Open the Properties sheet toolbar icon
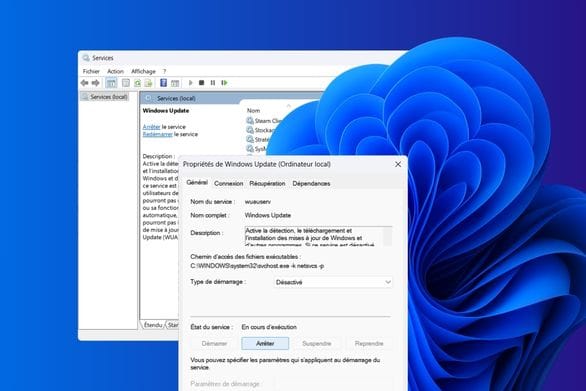The height and width of the screenshot is (391, 586). [126, 83]
